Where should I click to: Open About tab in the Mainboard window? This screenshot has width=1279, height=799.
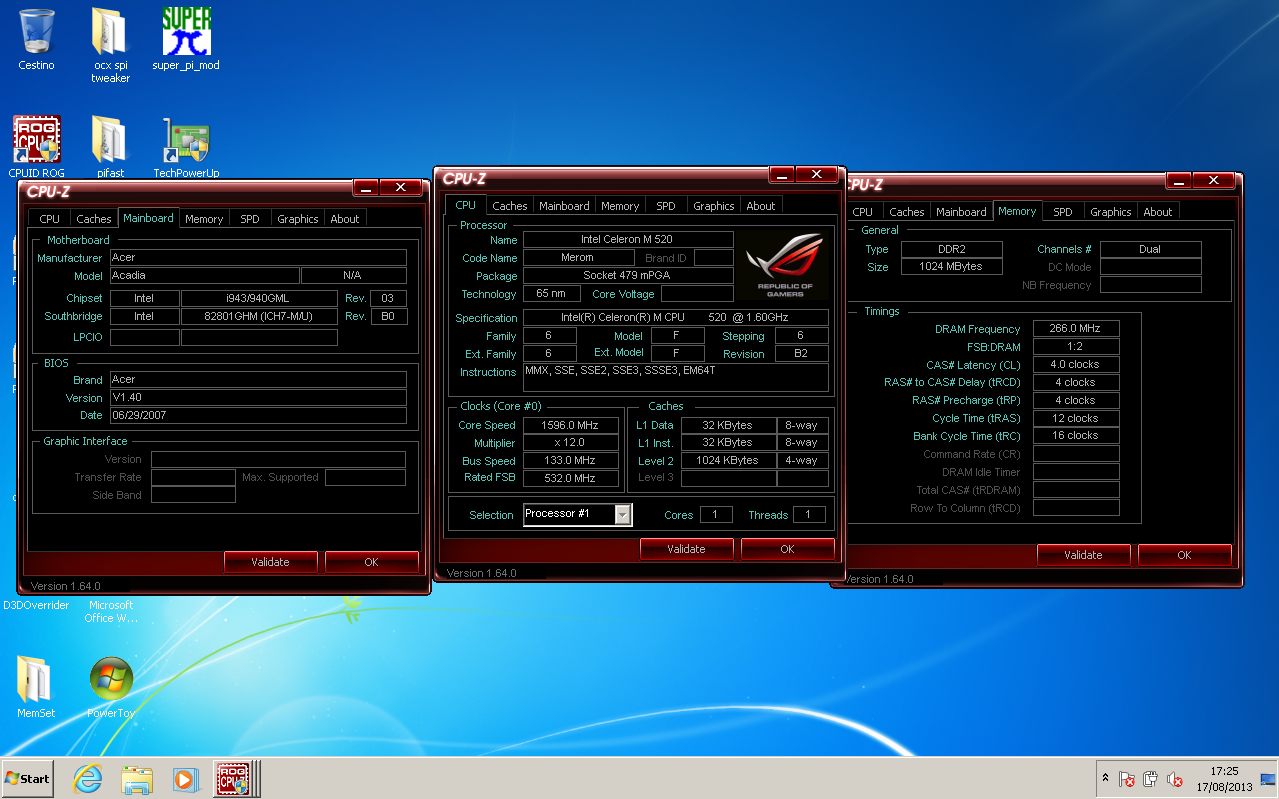click(345, 219)
